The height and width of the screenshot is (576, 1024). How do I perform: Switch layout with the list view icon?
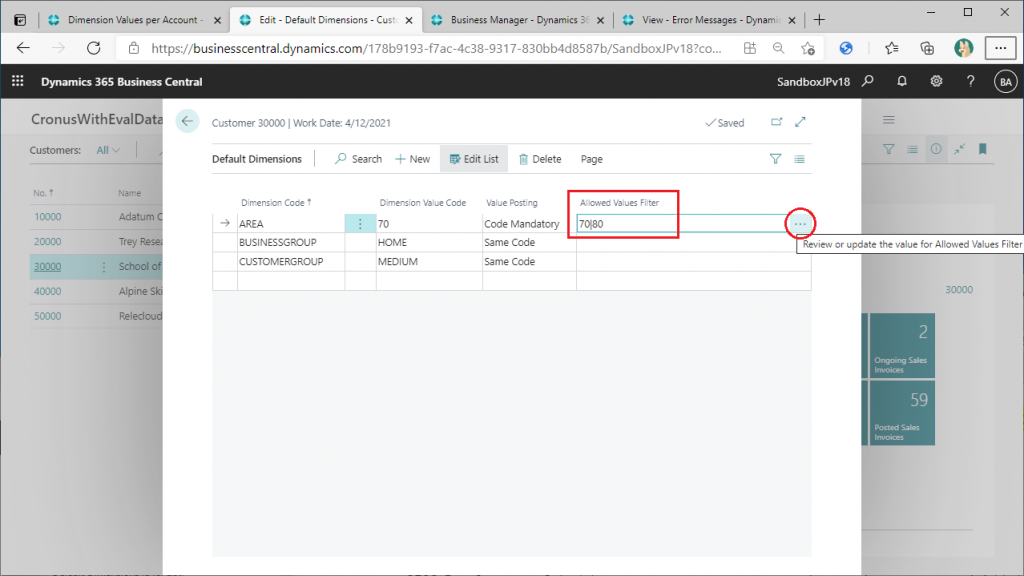[799, 159]
